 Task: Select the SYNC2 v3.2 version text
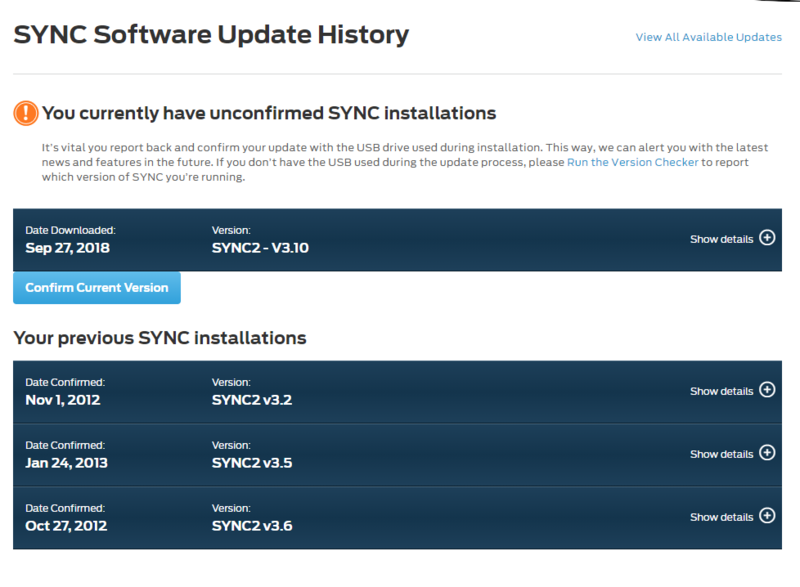coord(252,400)
